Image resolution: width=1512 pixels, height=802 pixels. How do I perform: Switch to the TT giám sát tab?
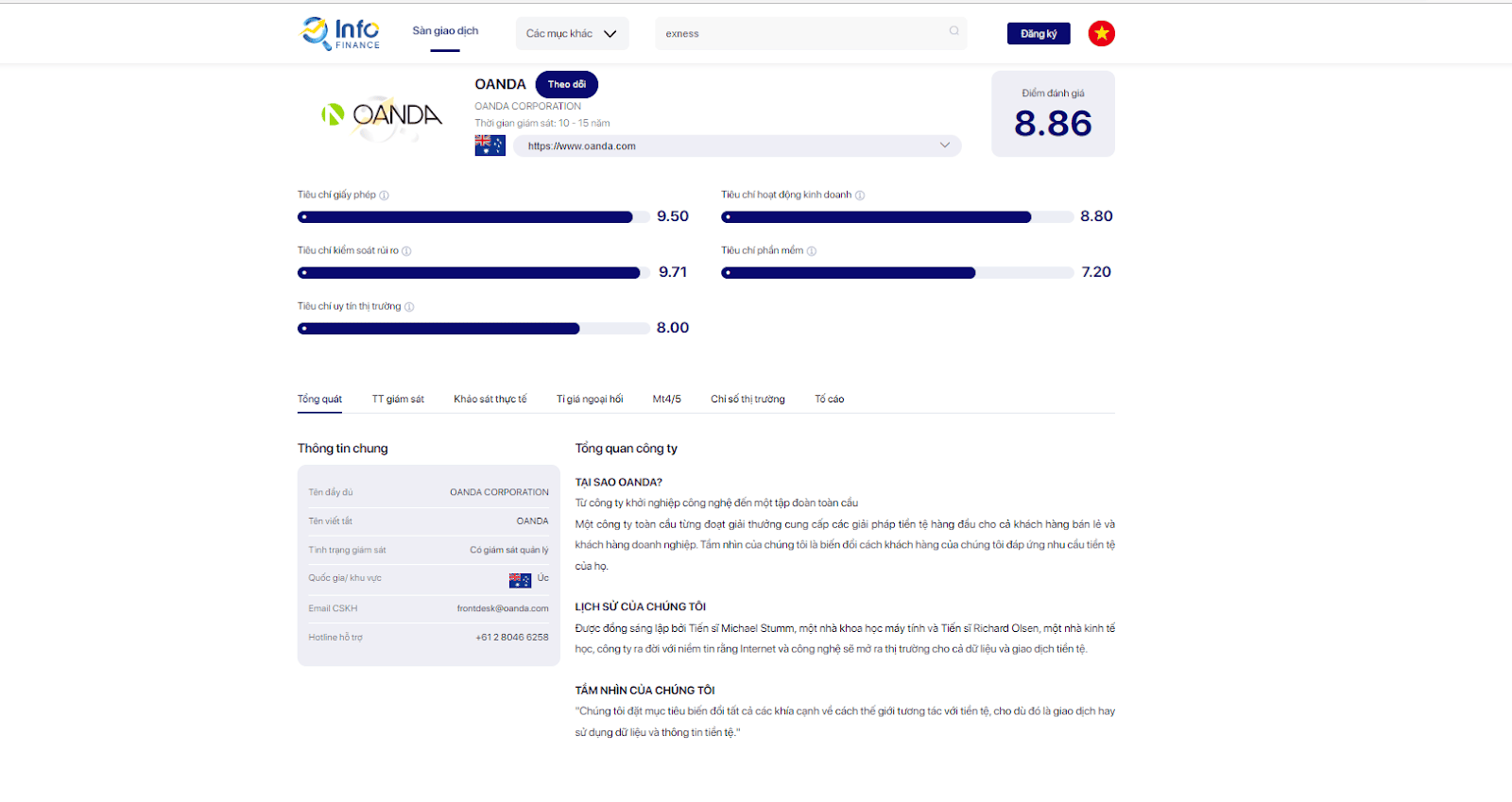tap(398, 400)
